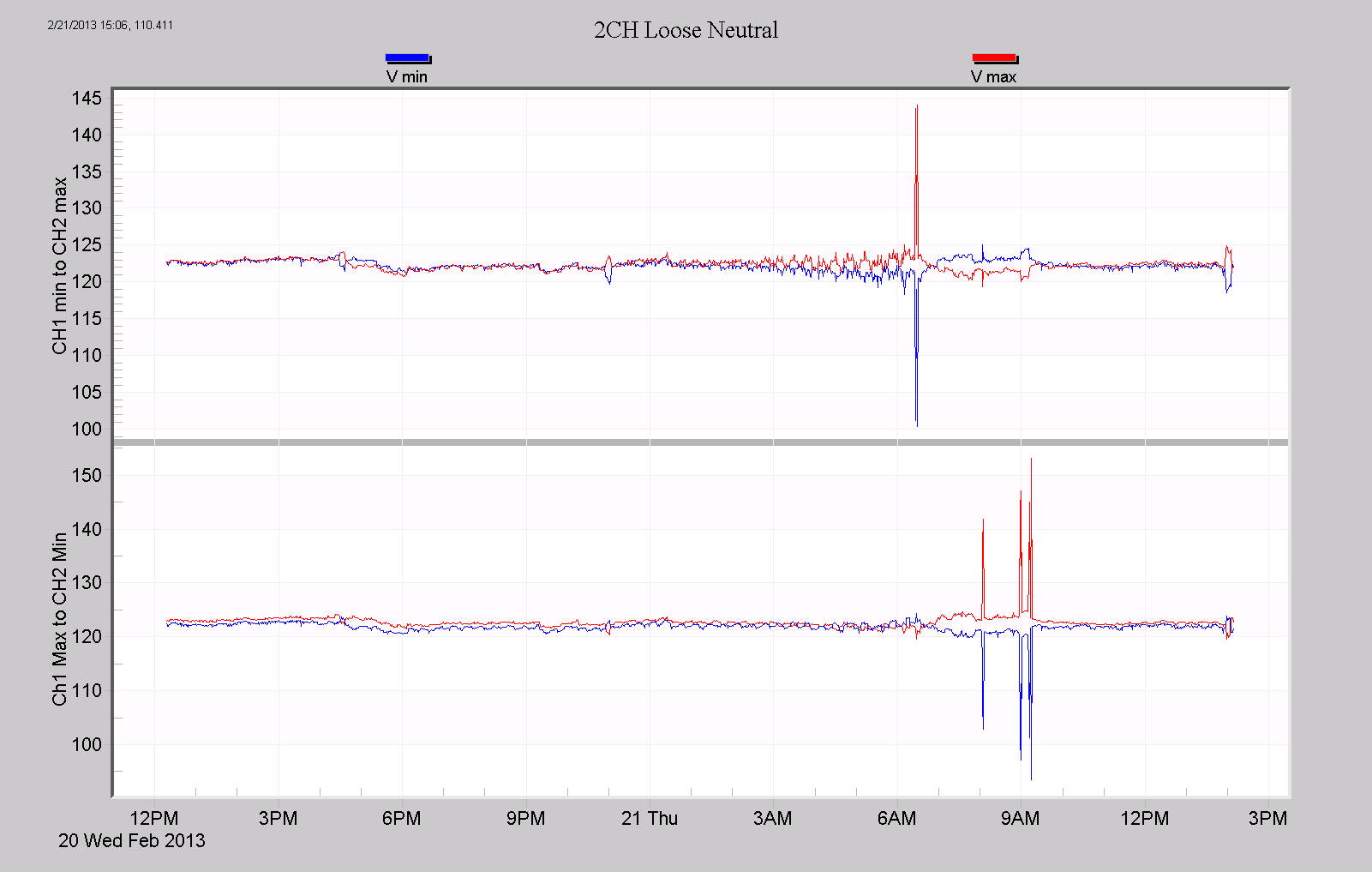Screen dimensions: 1372x872
Task: Hide the red series via its legend
Action: click(x=995, y=57)
